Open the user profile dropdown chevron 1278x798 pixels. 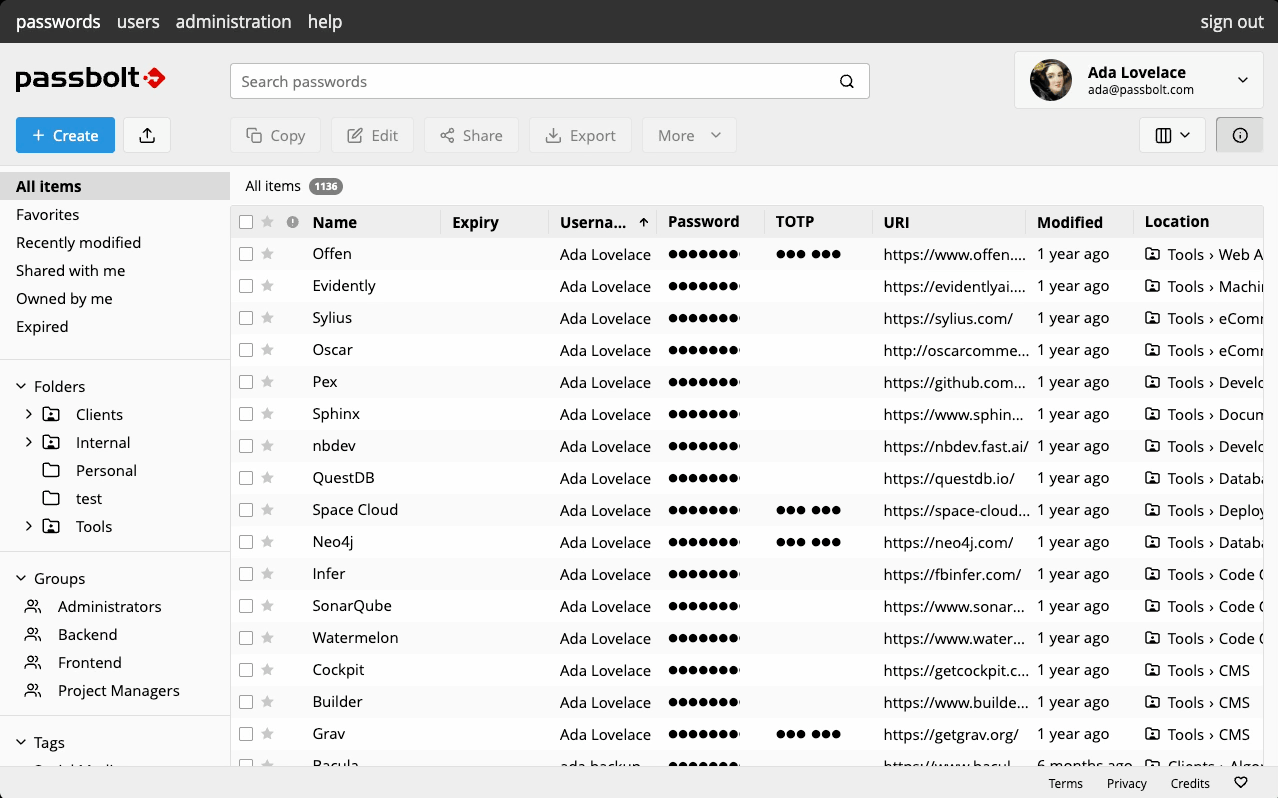point(1243,80)
